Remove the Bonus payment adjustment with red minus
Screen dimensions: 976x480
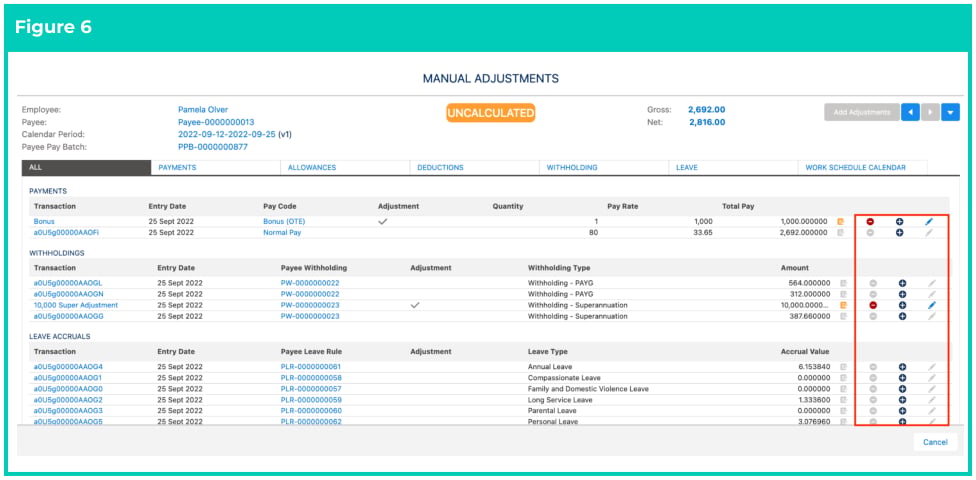click(x=870, y=222)
